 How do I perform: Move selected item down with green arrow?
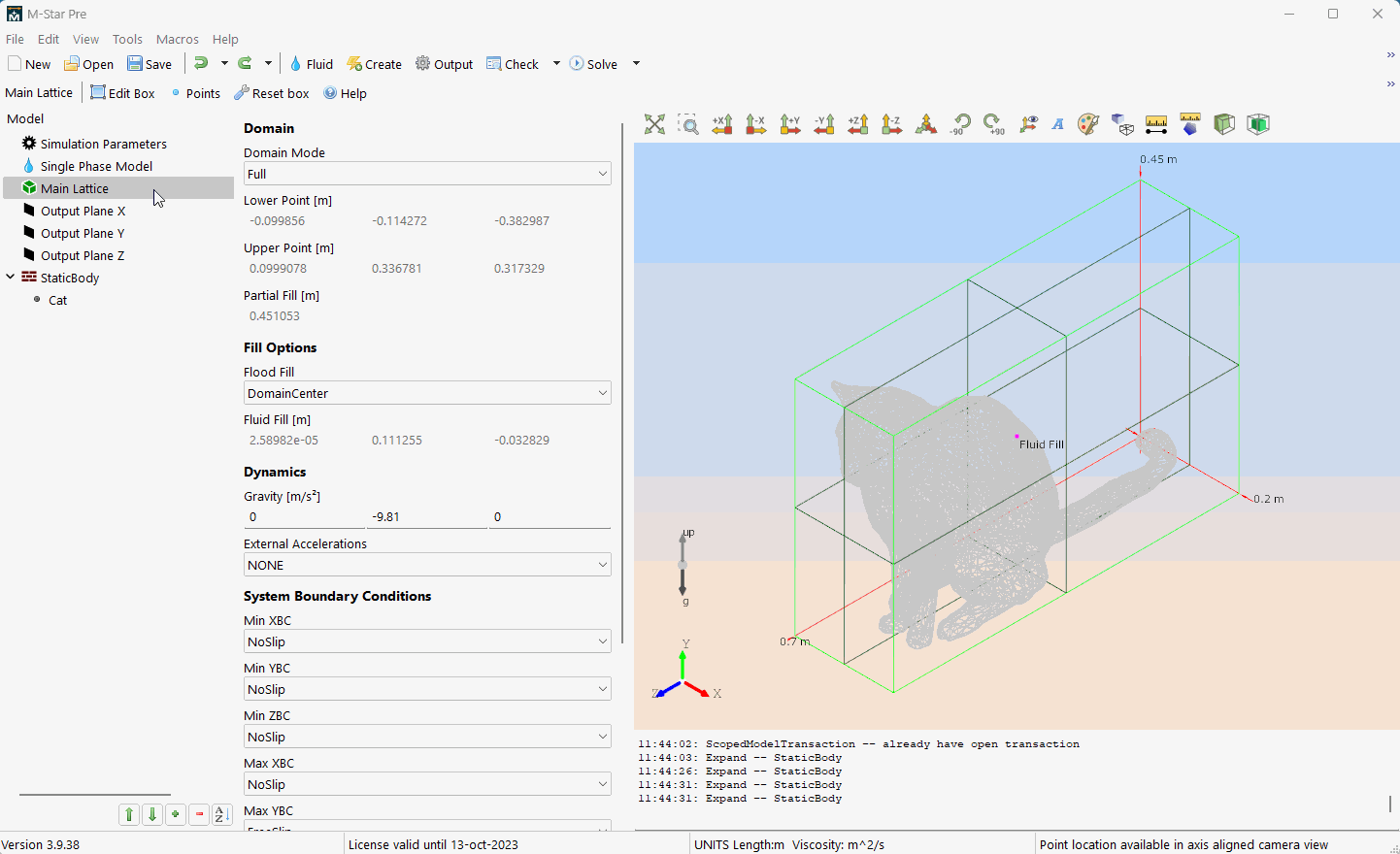pyautogui.click(x=152, y=814)
